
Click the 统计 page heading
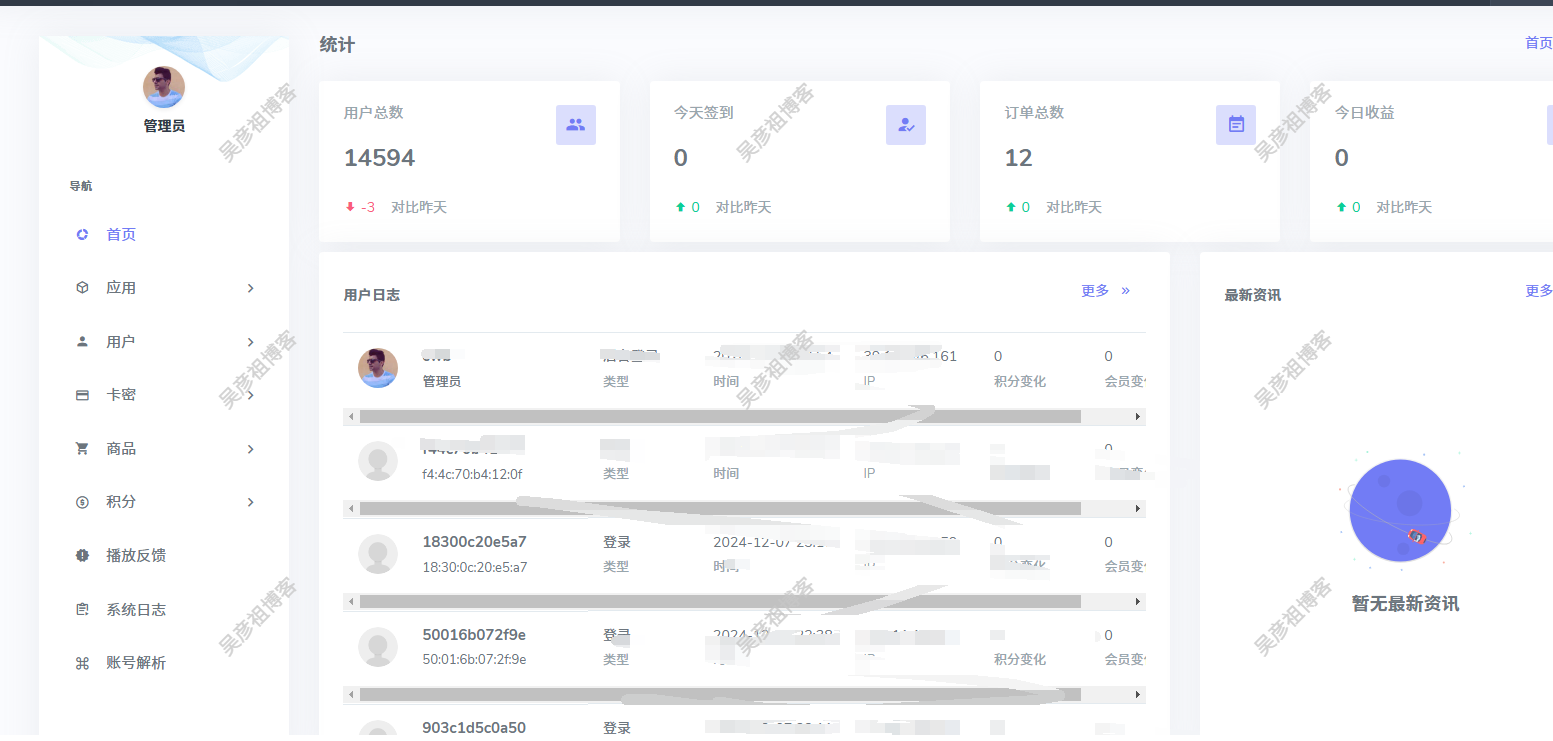coord(337,45)
